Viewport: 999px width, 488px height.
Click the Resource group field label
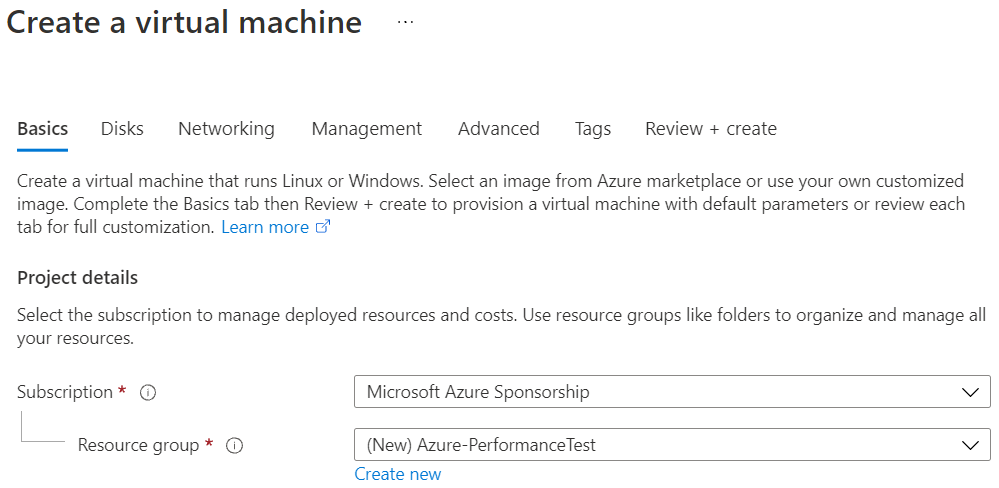click(x=138, y=445)
